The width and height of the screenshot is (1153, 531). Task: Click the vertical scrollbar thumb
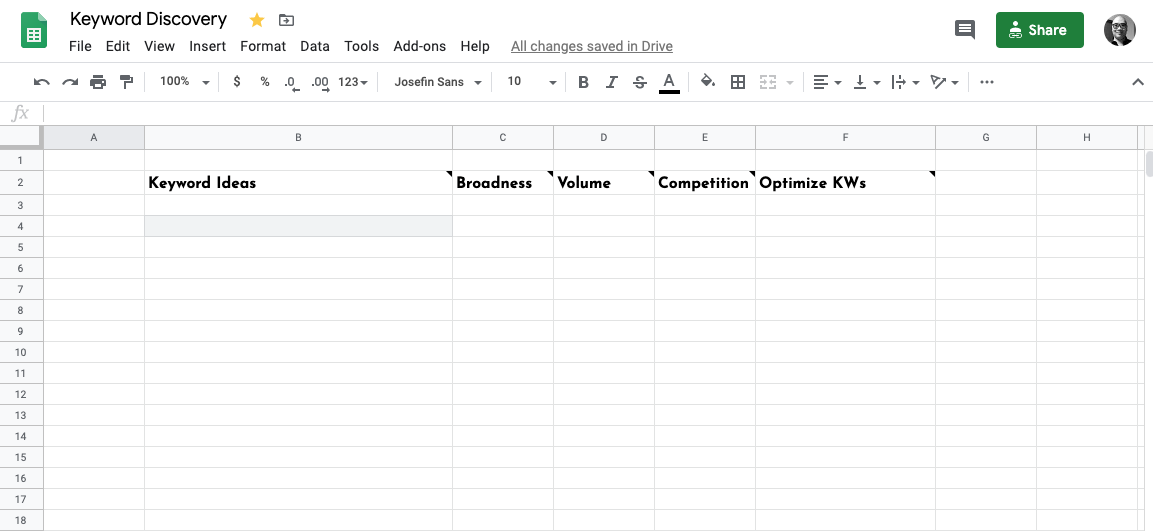(1149, 163)
